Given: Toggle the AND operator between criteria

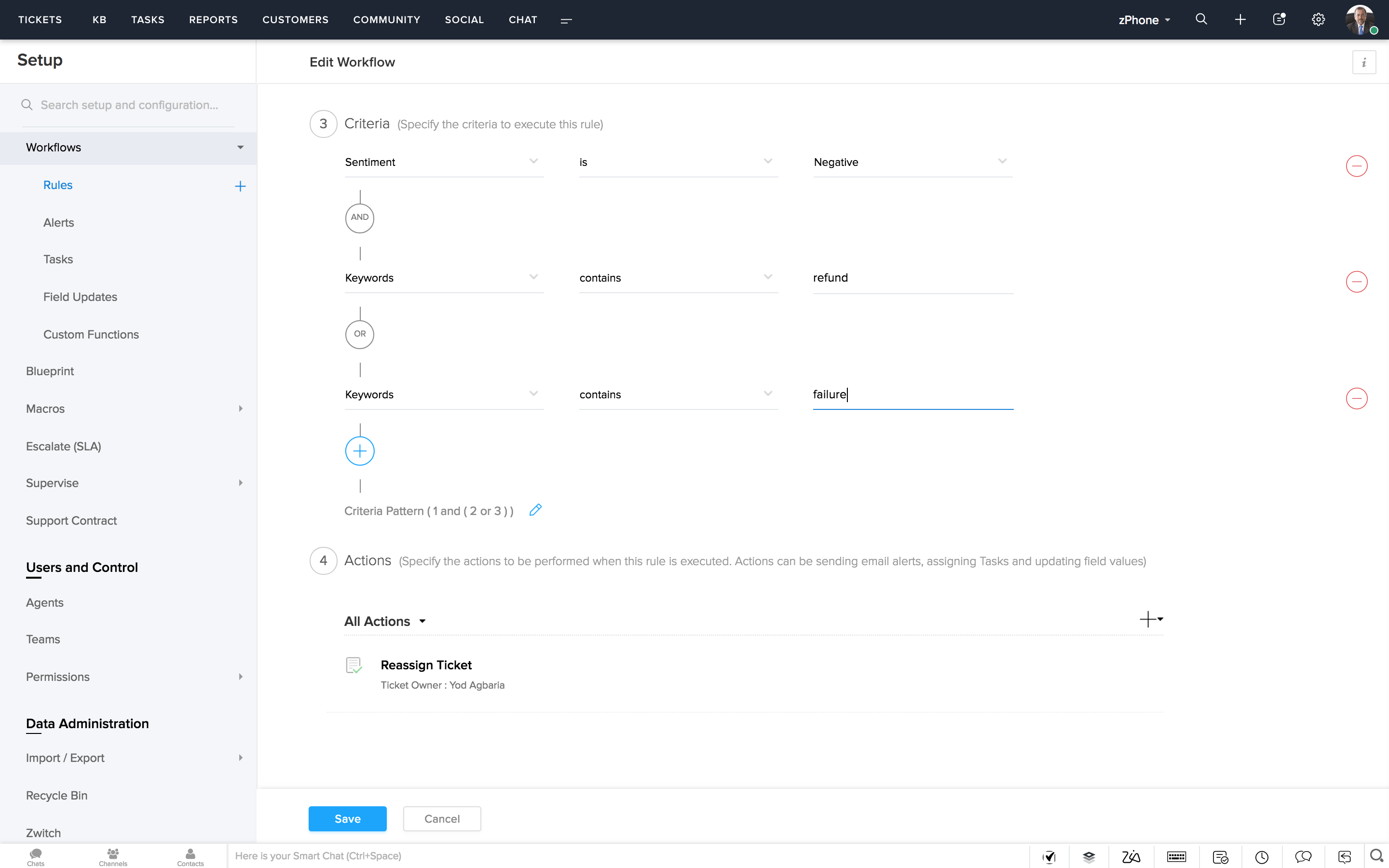Looking at the screenshot, I should (360, 217).
